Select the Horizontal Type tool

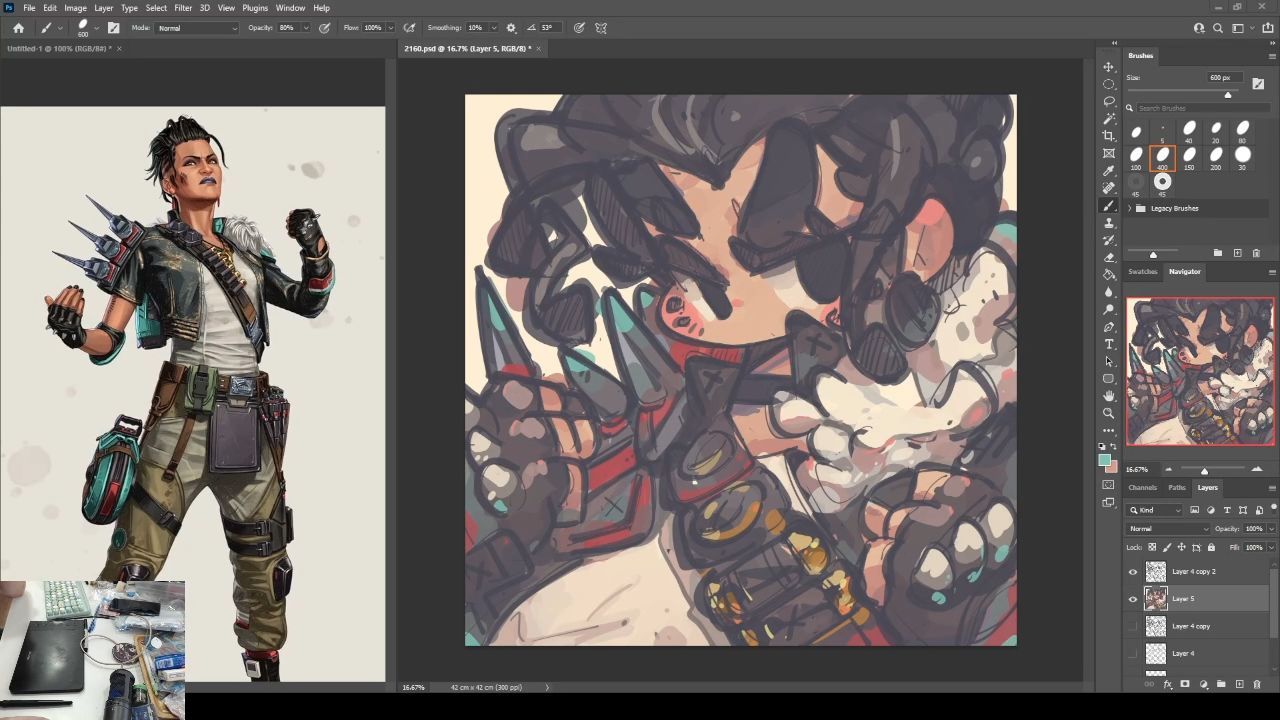coord(1109,344)
